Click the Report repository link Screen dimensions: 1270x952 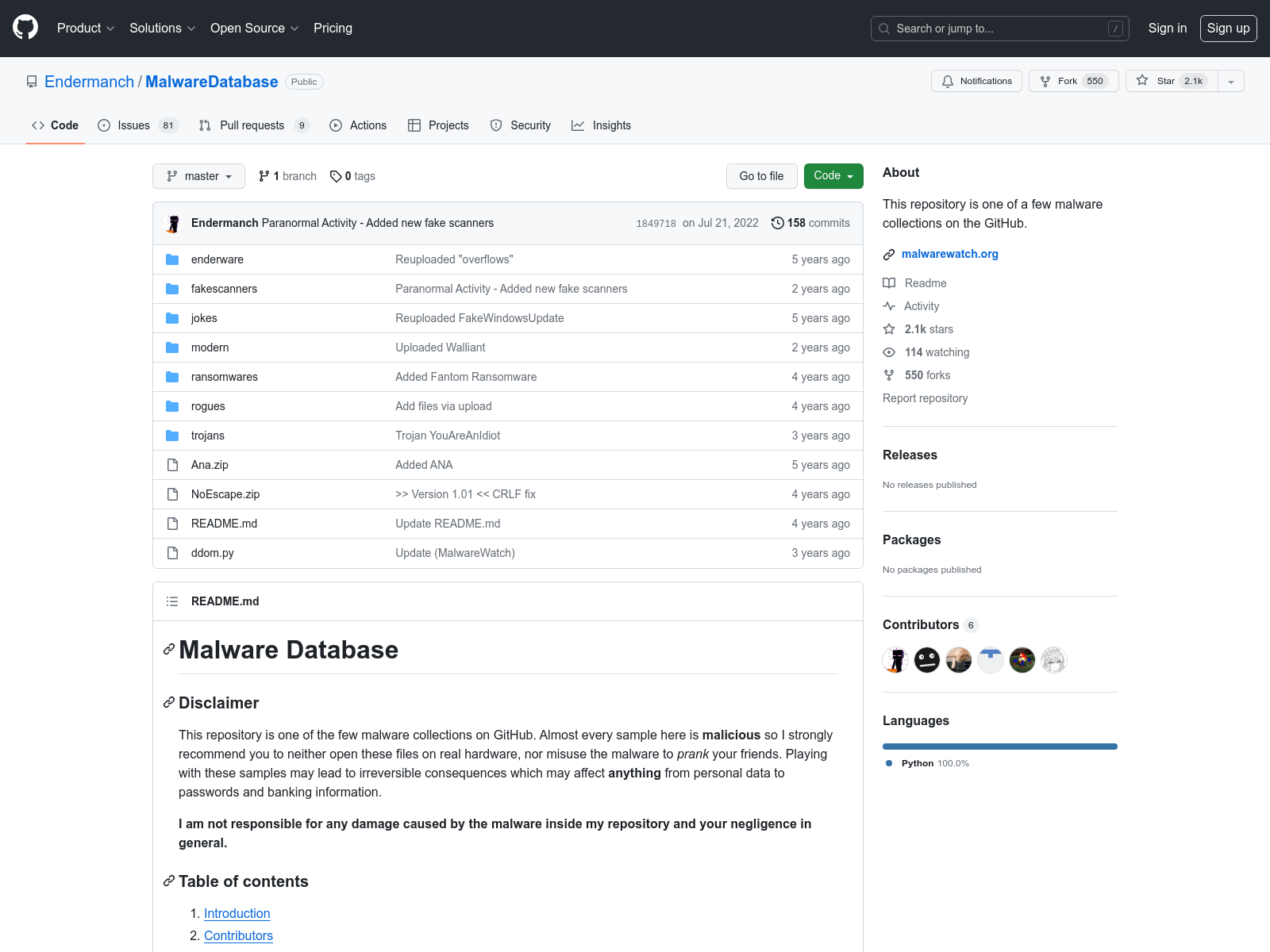pyautogui.click(x=926, y=398)
